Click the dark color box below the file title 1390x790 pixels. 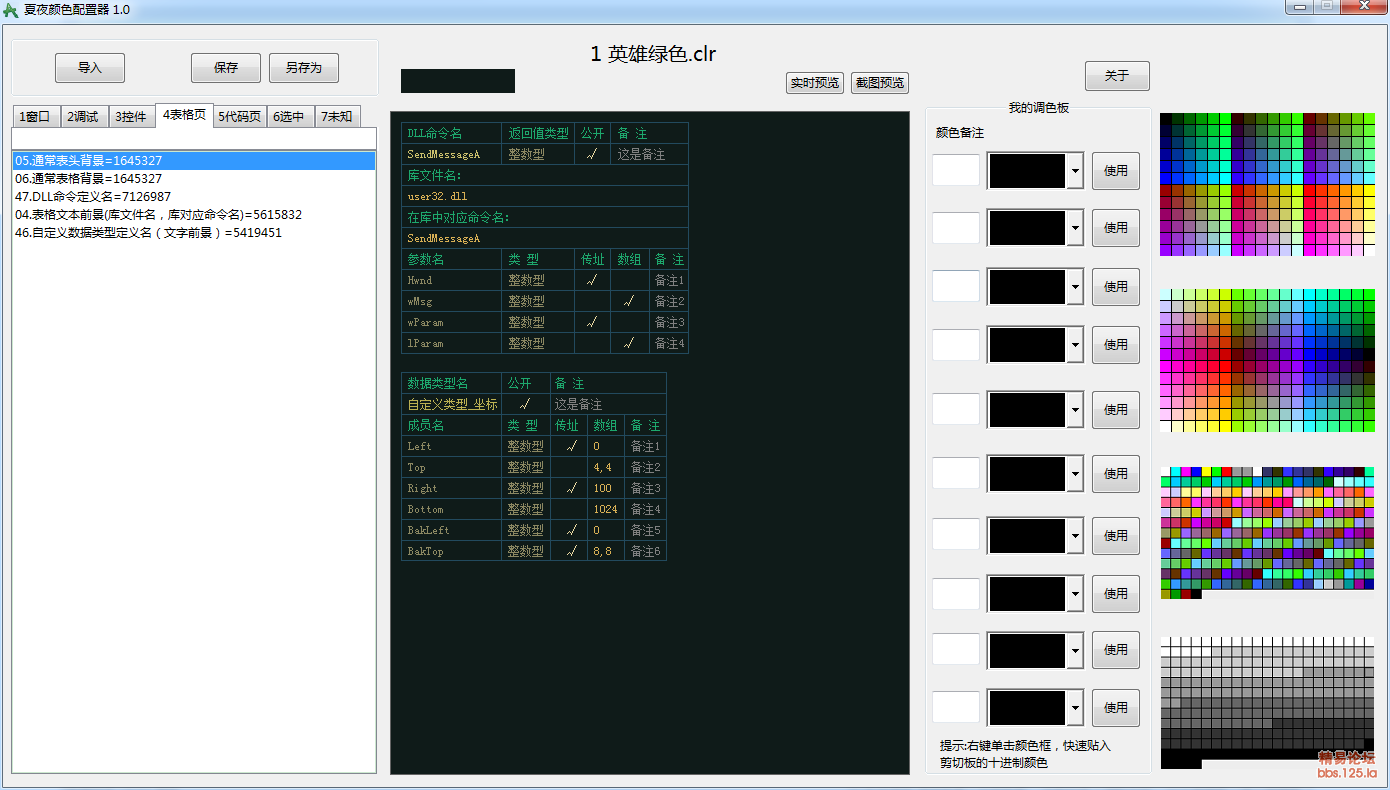[458, 81]
